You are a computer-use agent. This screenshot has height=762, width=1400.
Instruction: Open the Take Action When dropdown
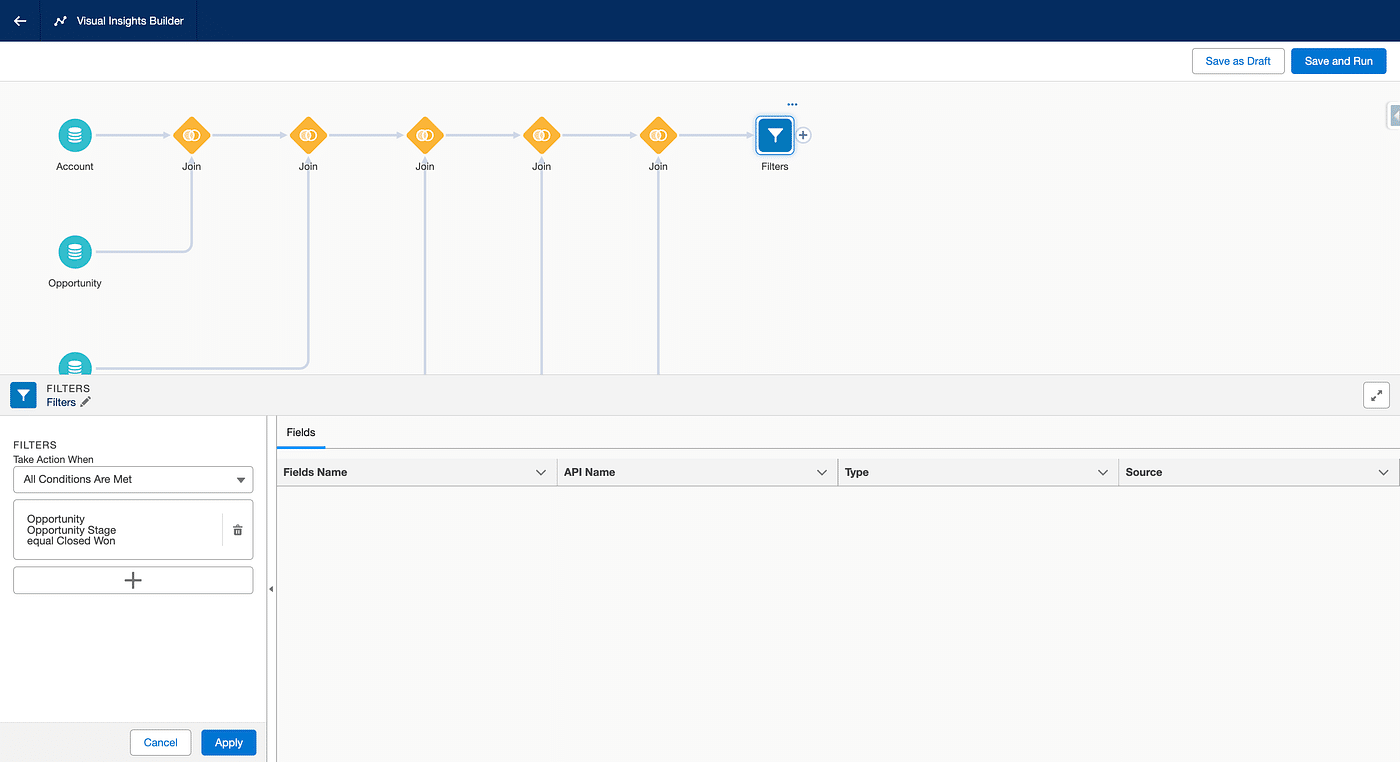point(133,480)
